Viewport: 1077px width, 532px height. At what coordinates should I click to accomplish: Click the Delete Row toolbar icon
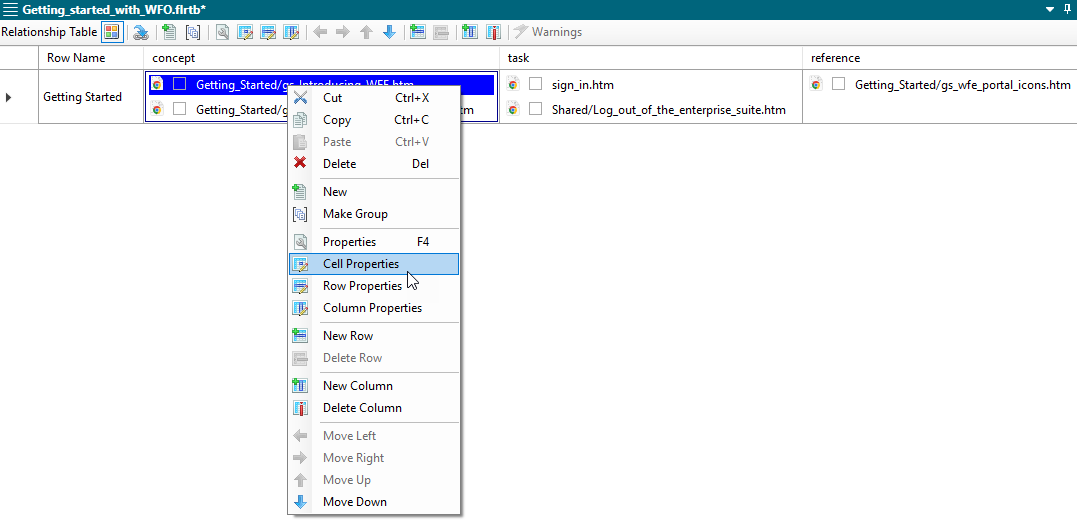[441, 32]
